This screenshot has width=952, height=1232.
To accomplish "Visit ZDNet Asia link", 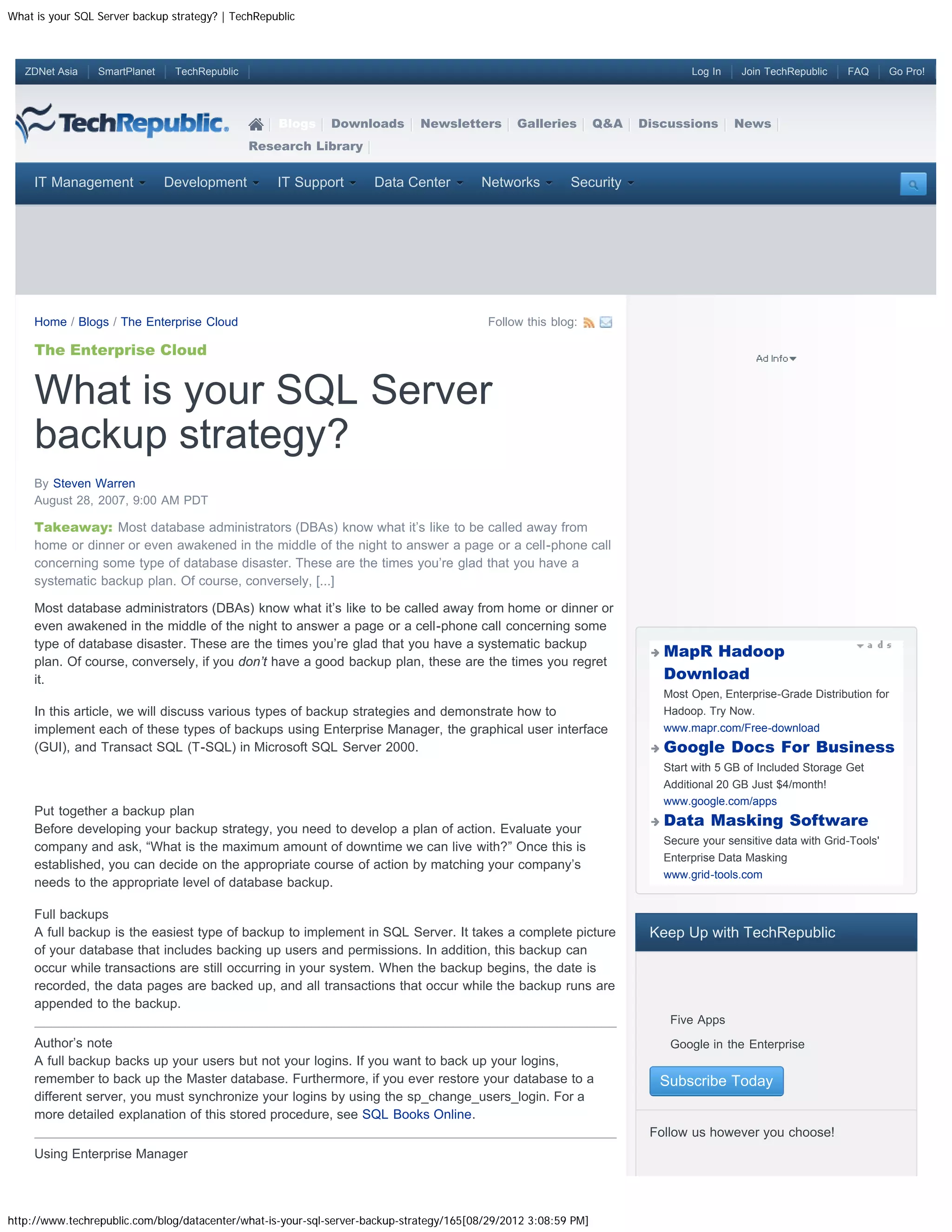I will pyautogui.click(x=51, y=72).
